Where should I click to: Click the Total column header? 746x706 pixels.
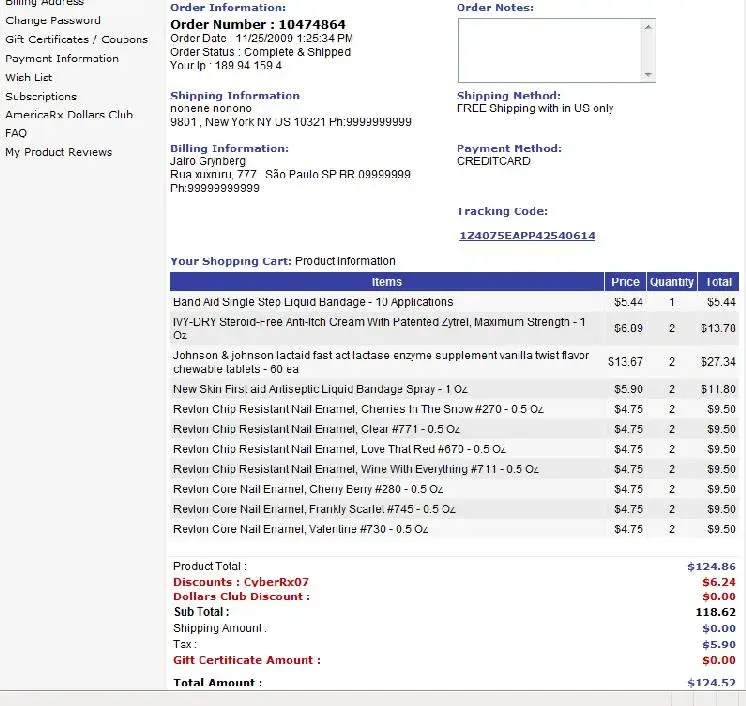point(719,282)
